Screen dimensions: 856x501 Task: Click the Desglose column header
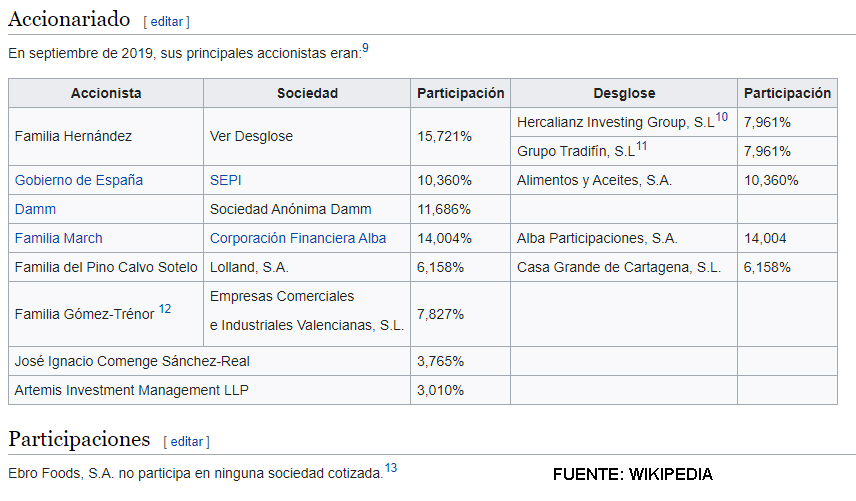(624, 93)
